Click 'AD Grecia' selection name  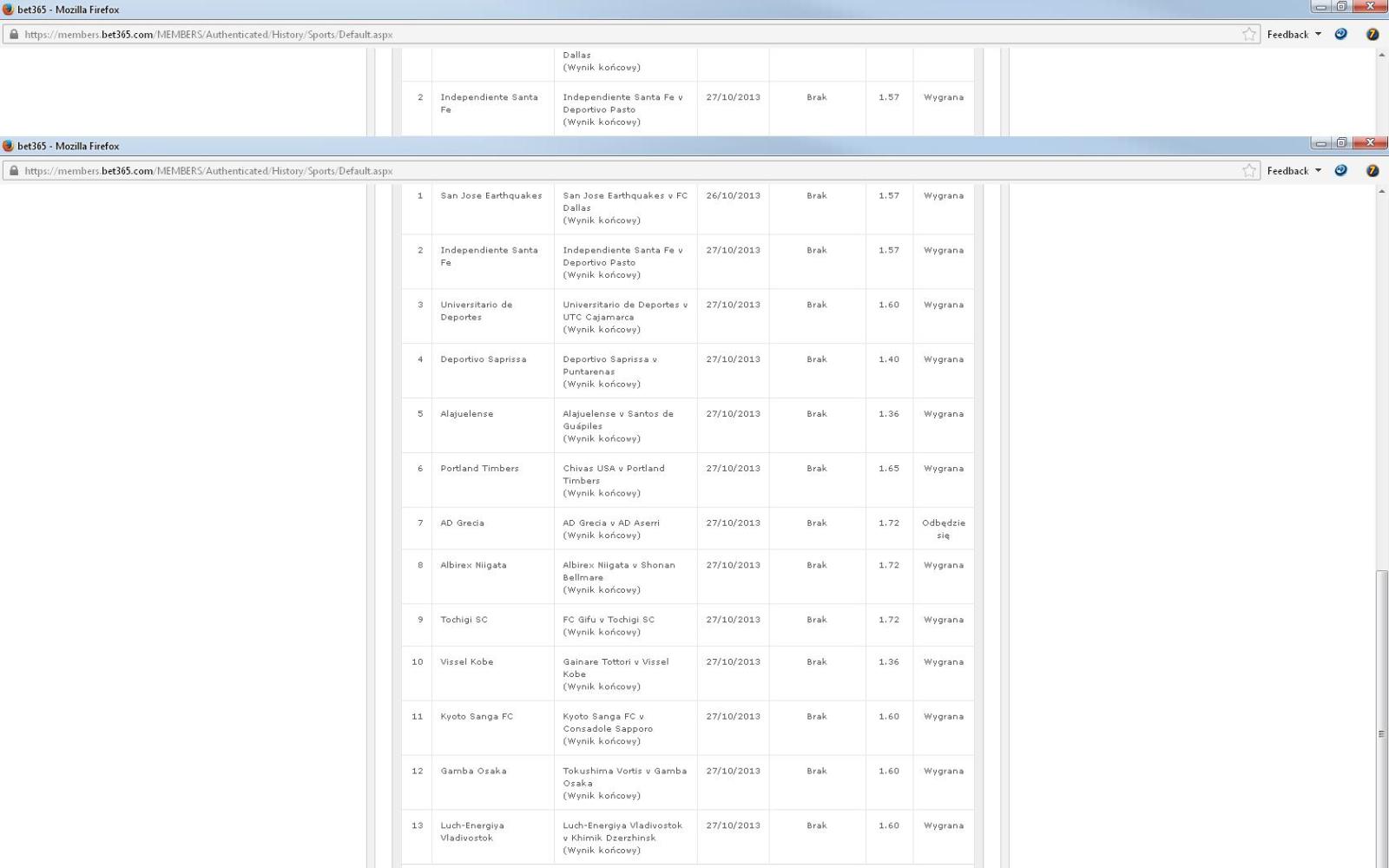click(x=462, y=523)
